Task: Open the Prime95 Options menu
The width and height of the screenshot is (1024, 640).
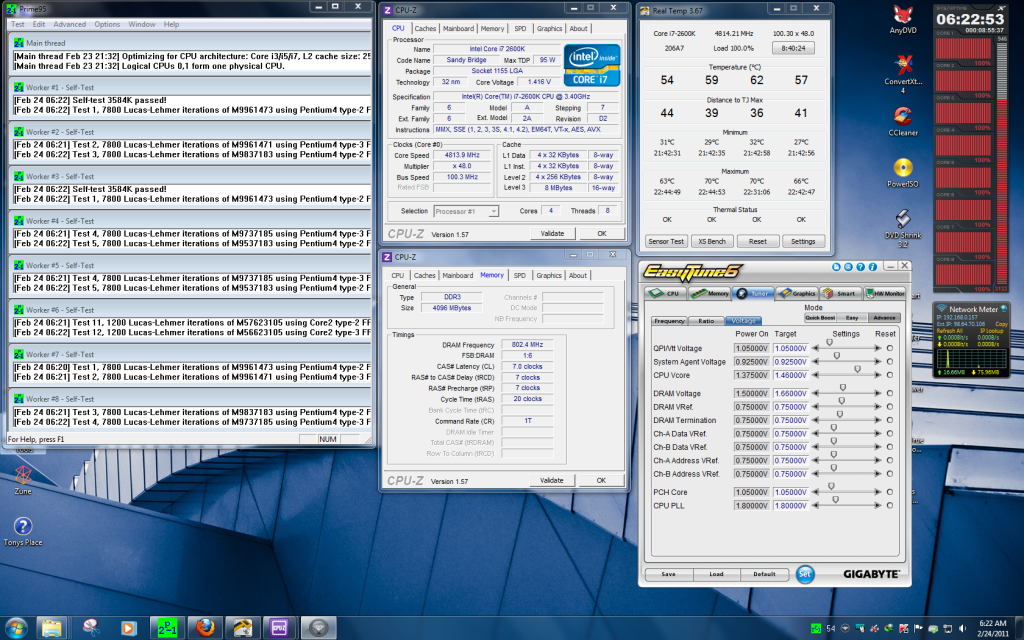Action: pos(107,24)
